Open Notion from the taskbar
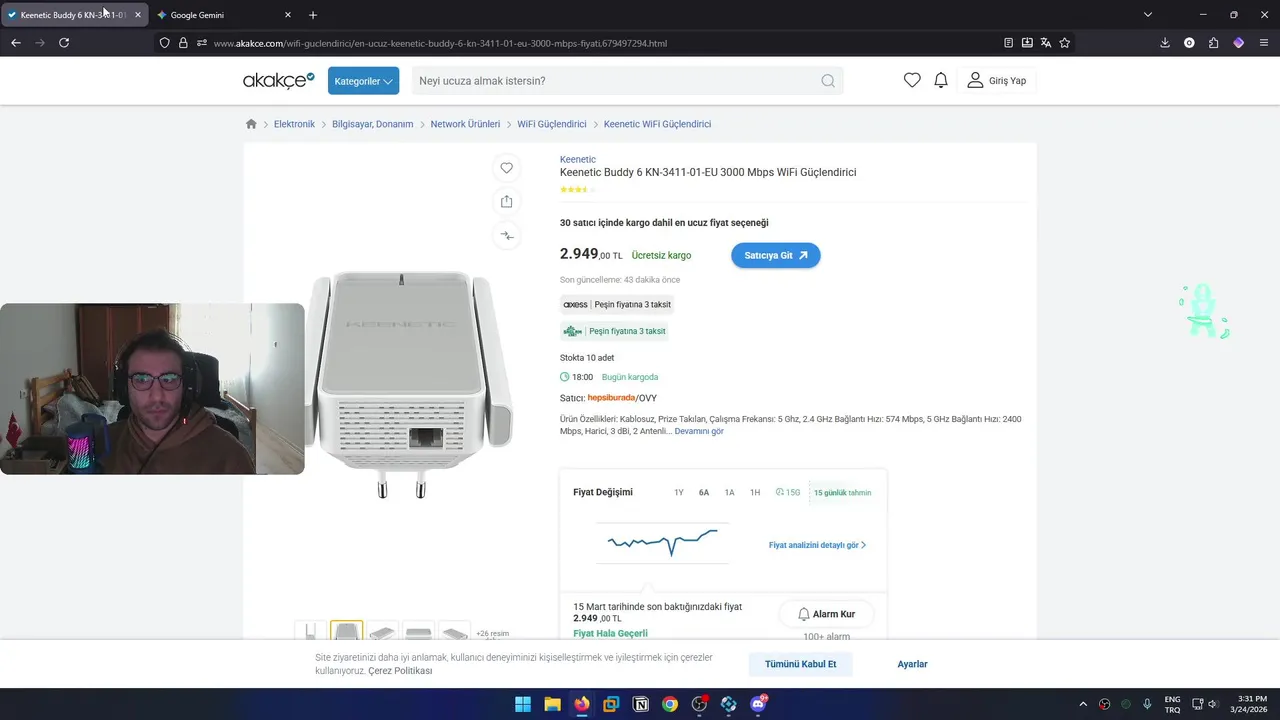The image size is (1280, 720). [x=640, y=704]
